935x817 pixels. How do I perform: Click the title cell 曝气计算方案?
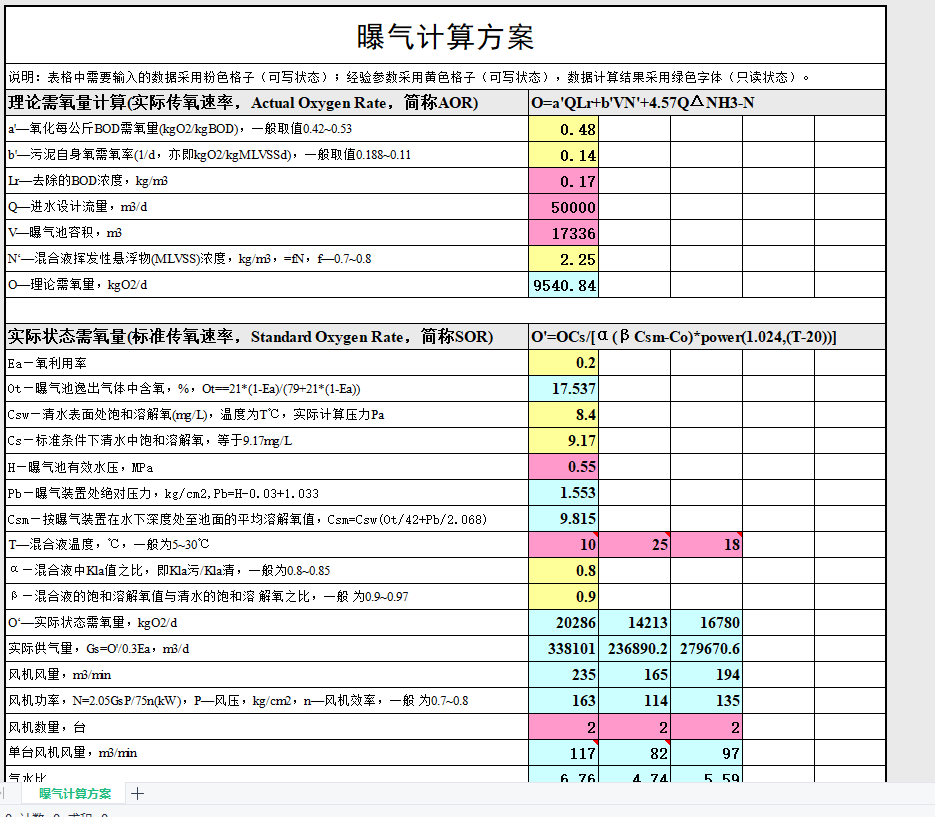445,36
